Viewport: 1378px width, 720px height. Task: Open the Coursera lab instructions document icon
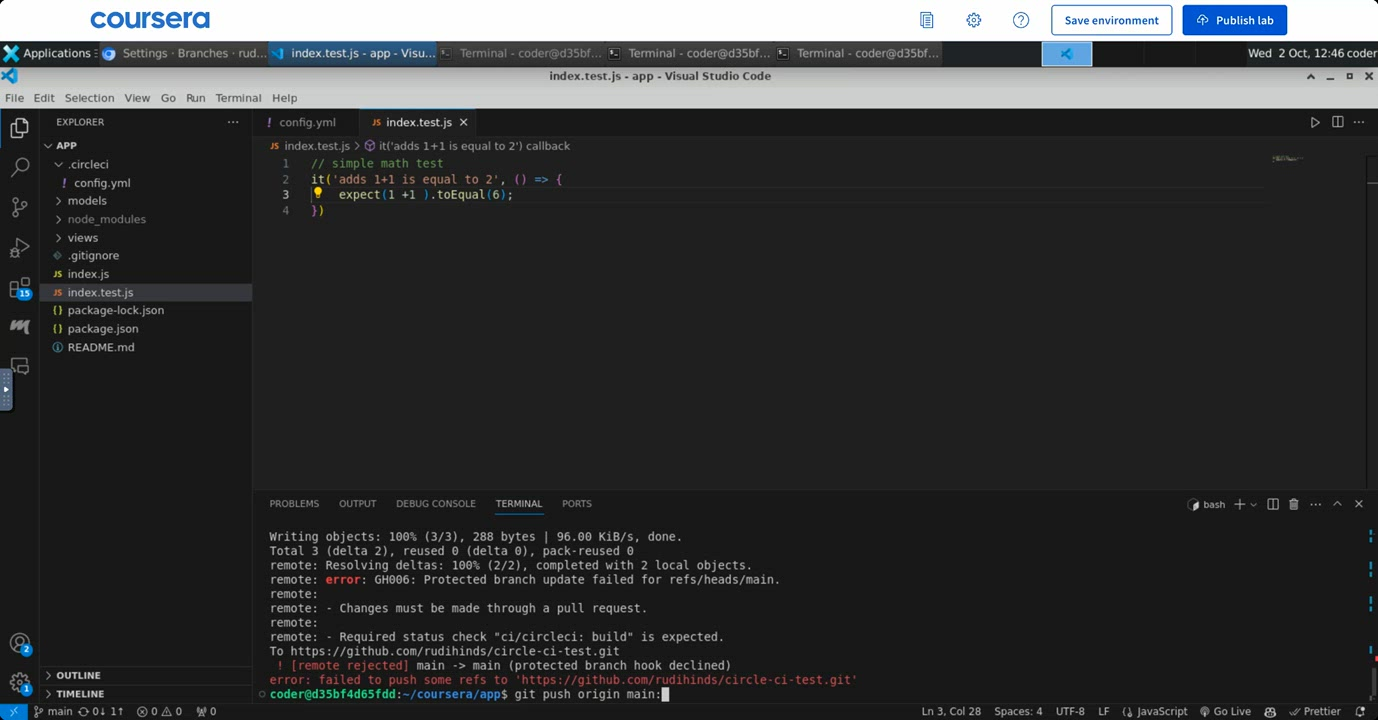click(927, 20)
